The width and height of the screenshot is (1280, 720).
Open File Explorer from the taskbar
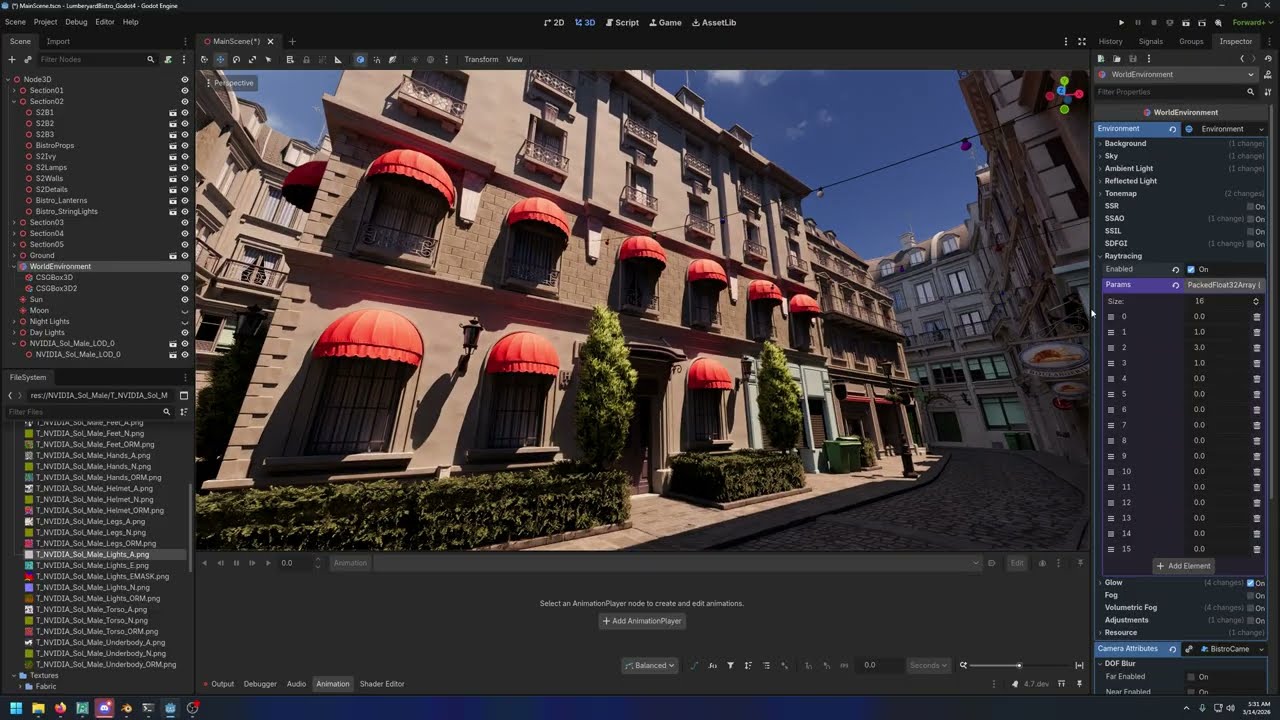pyautogui.click(x=38, y=709)
